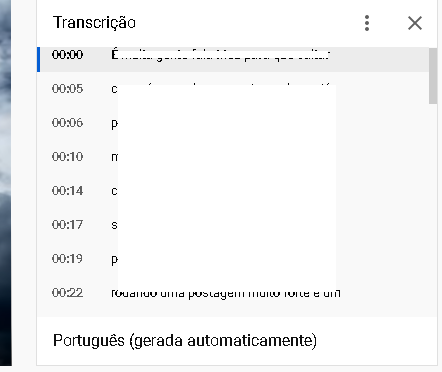This screenshot has height=372, width=442.
Task: Jump to timestamp 00:00
Action: [67, 55]
